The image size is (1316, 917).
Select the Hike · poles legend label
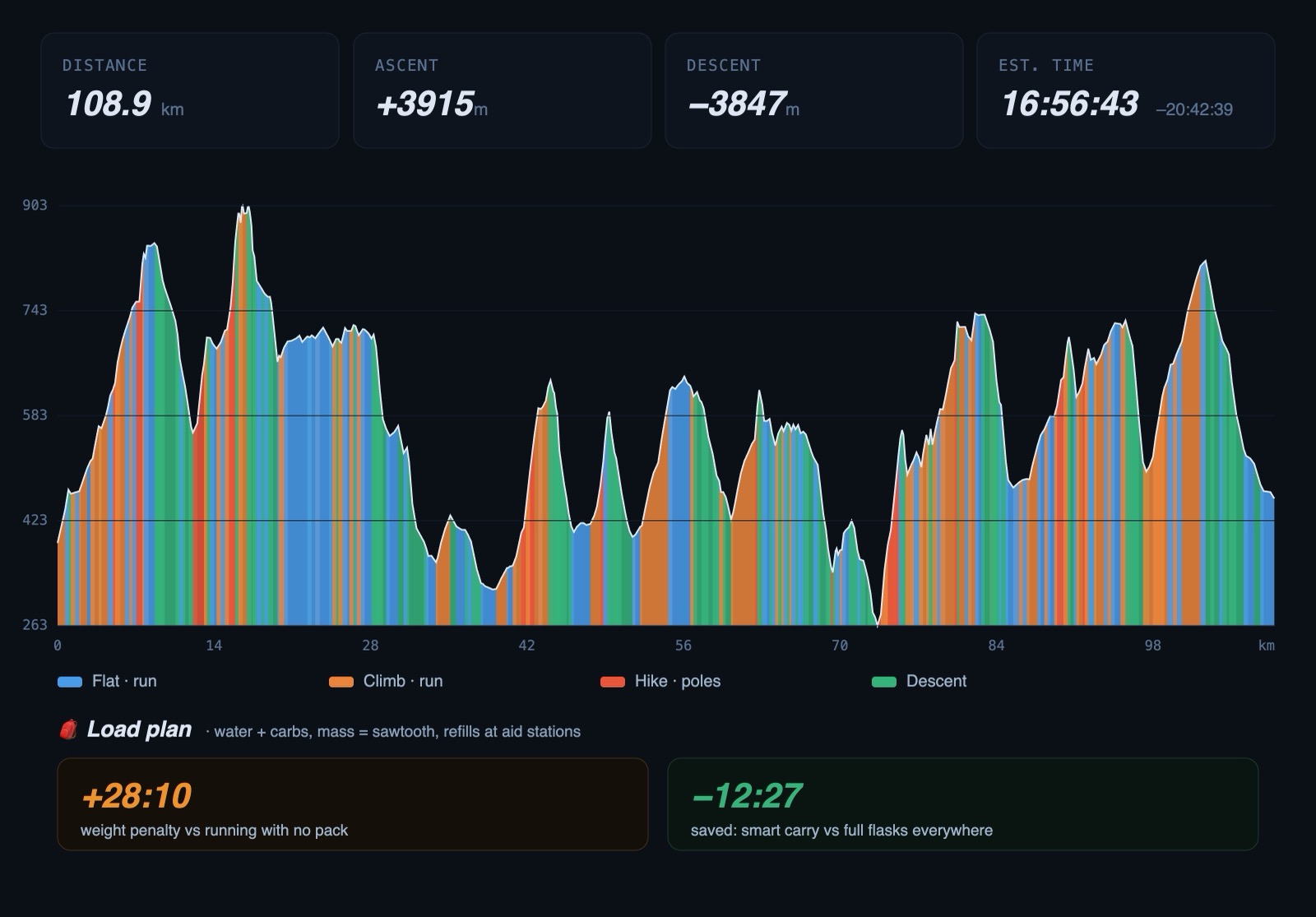pyautogui.click(x=678, y=681)
